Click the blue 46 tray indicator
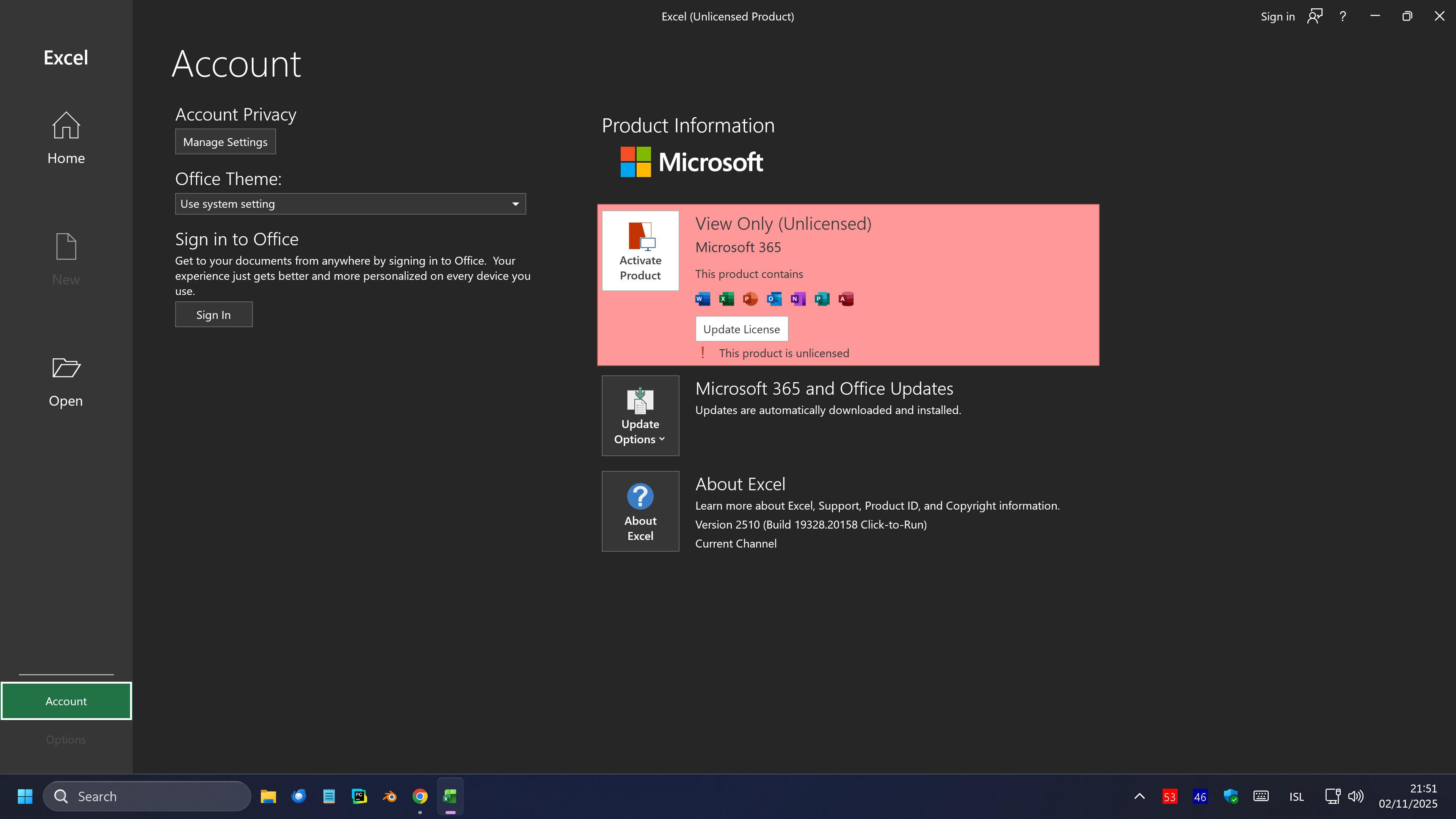 [1200, 796]
